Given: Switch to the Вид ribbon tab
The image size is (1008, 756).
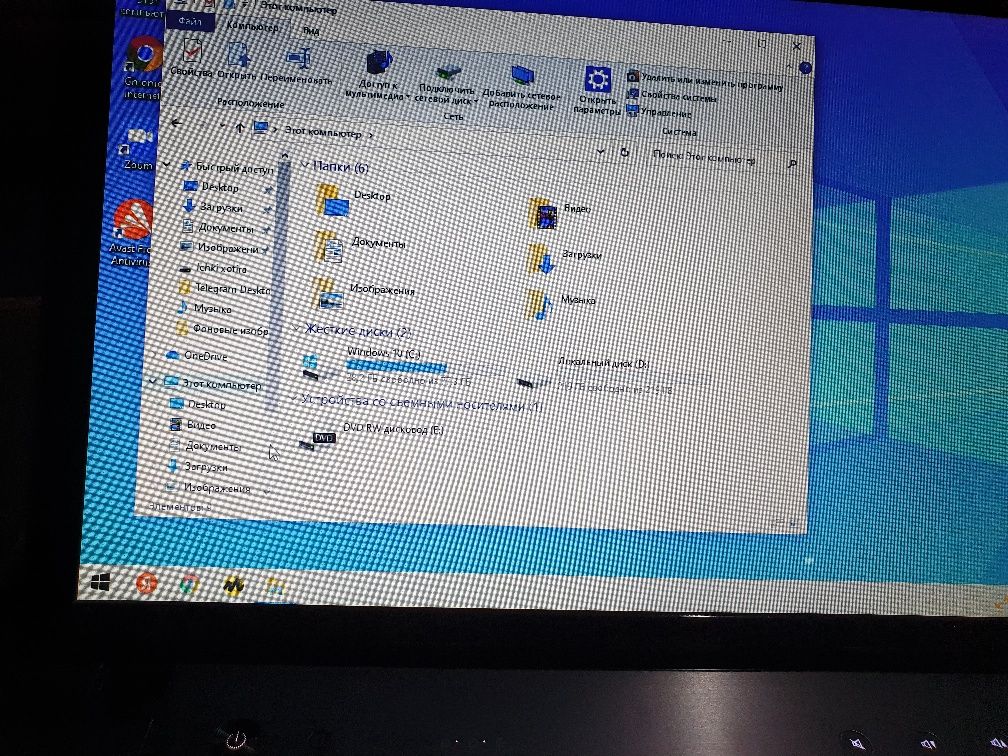Looking at the screenshot, I should (311, 30).
